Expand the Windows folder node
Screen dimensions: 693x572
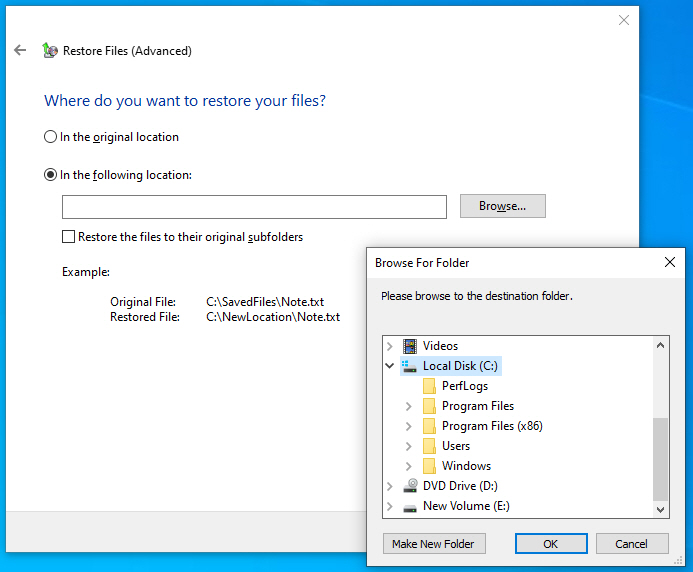[409, 466]
